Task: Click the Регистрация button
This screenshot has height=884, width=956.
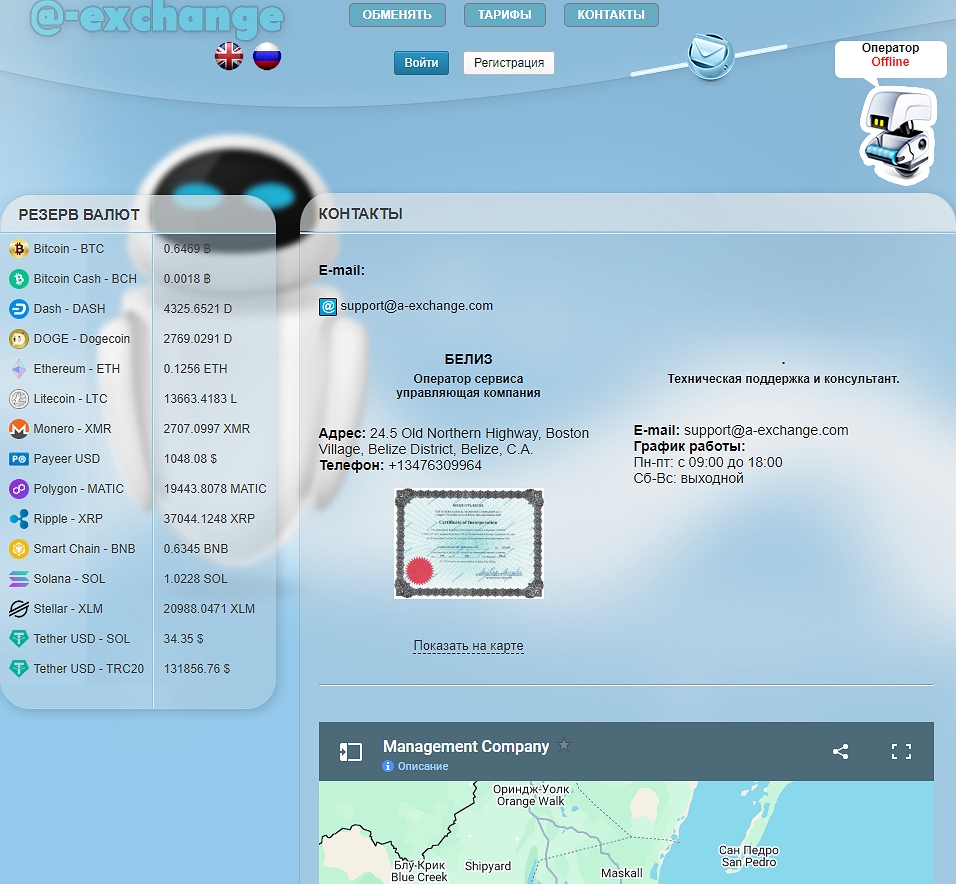Action: point(508,63)
